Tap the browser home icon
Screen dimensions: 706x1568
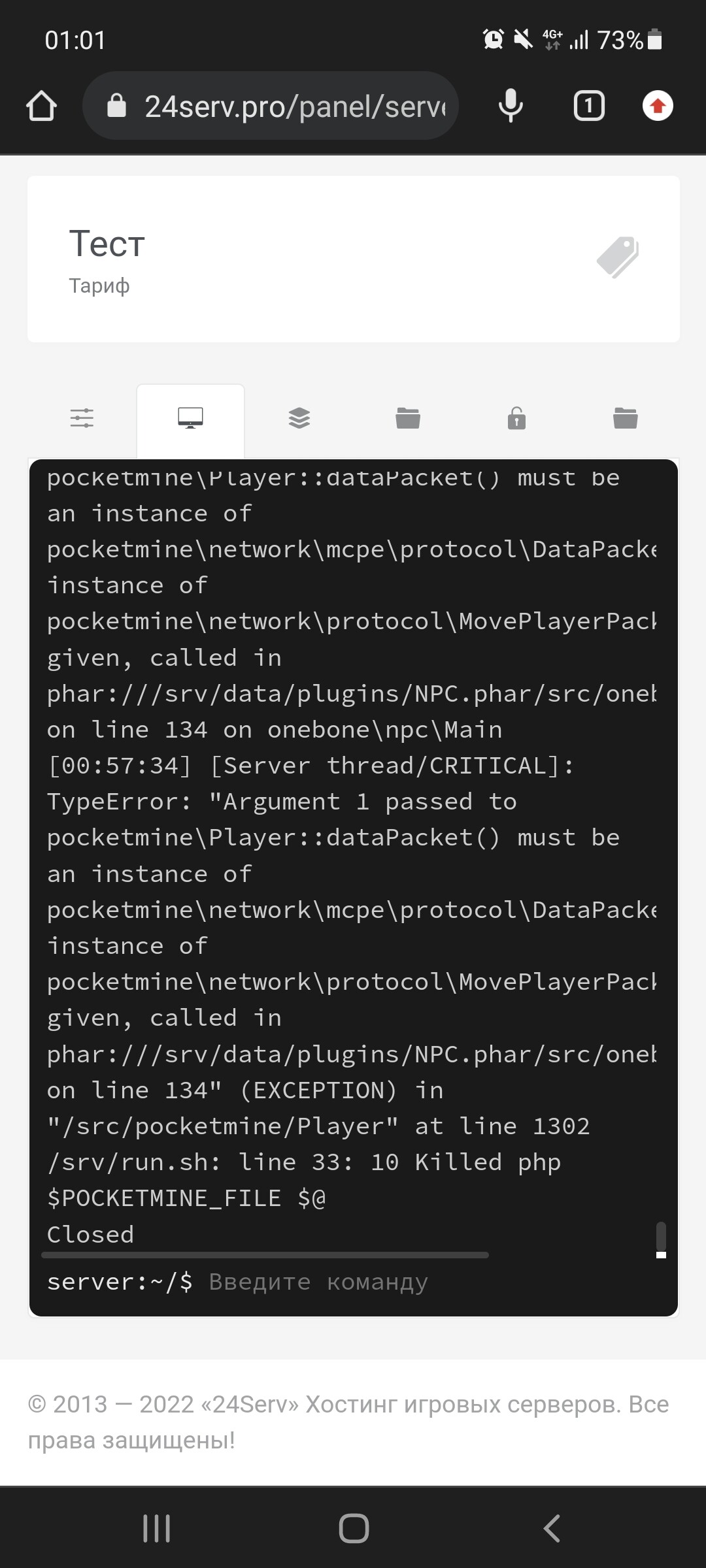[x=42, y=106]
